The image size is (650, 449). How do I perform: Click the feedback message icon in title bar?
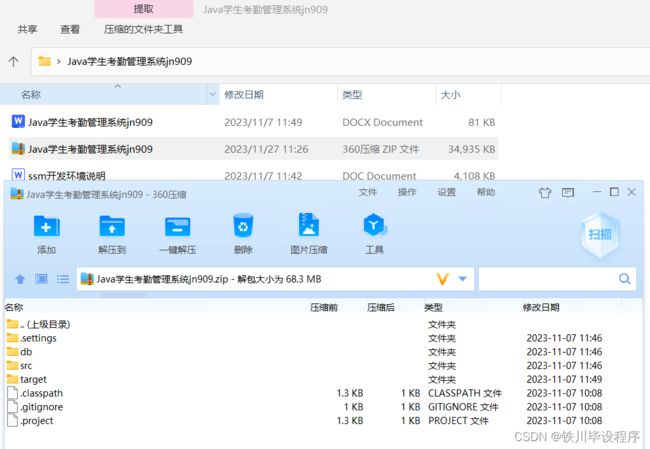coord(568,192)
